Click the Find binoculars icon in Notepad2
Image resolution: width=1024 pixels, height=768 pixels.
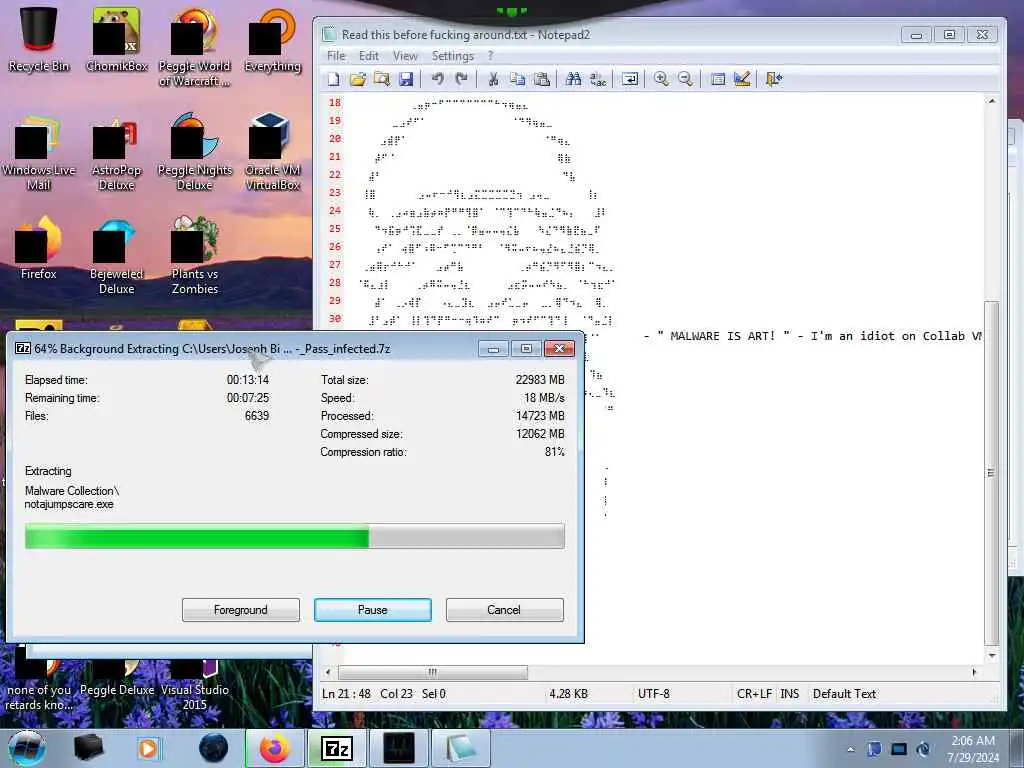(573, 79)
